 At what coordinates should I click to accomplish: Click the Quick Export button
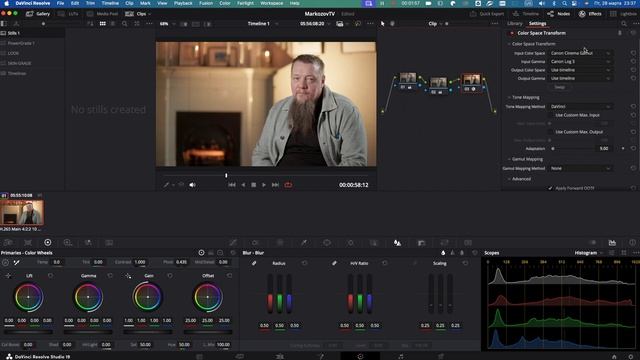(487, 14)
